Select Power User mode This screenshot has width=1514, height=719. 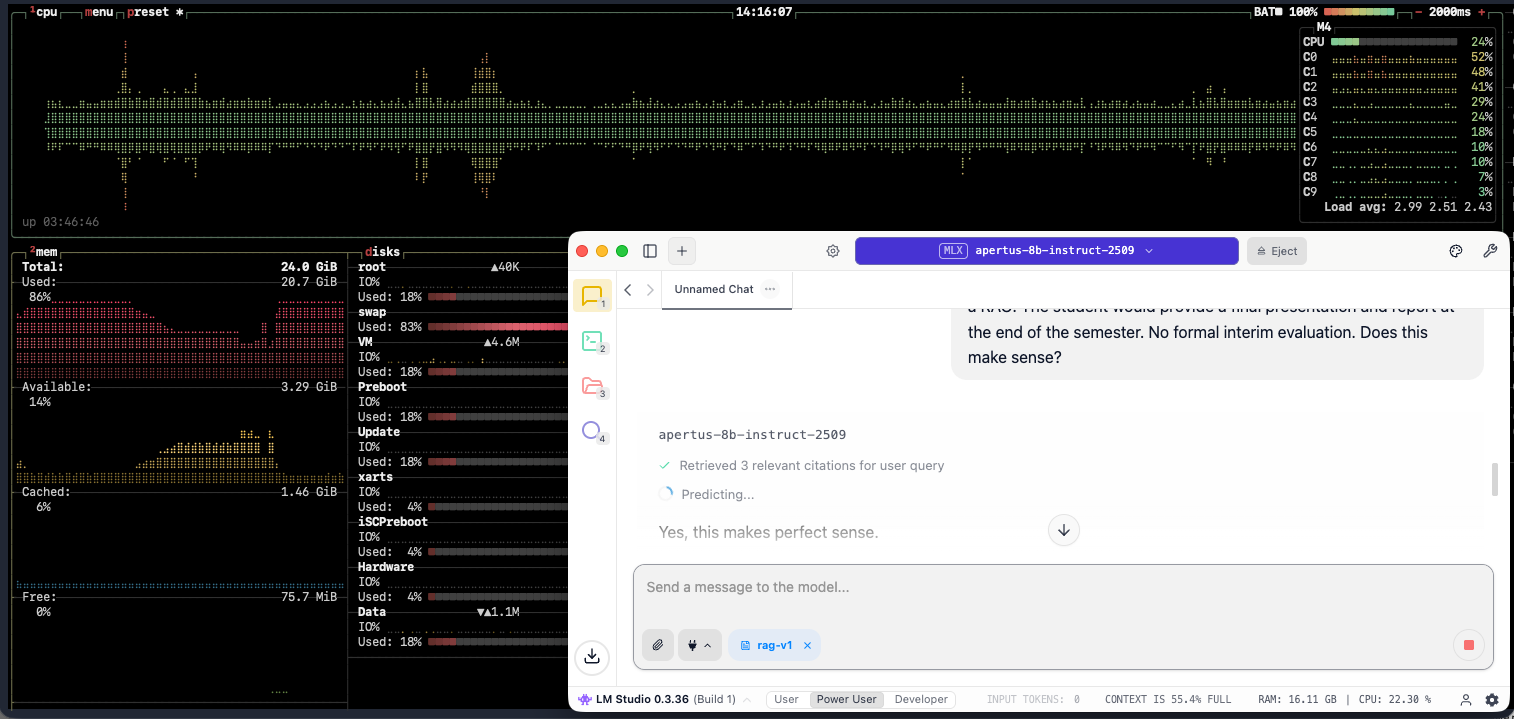coord(846,699)
